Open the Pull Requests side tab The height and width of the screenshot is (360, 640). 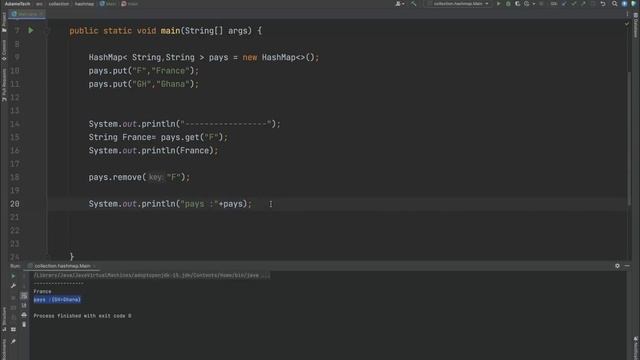(x=4, y=85)
